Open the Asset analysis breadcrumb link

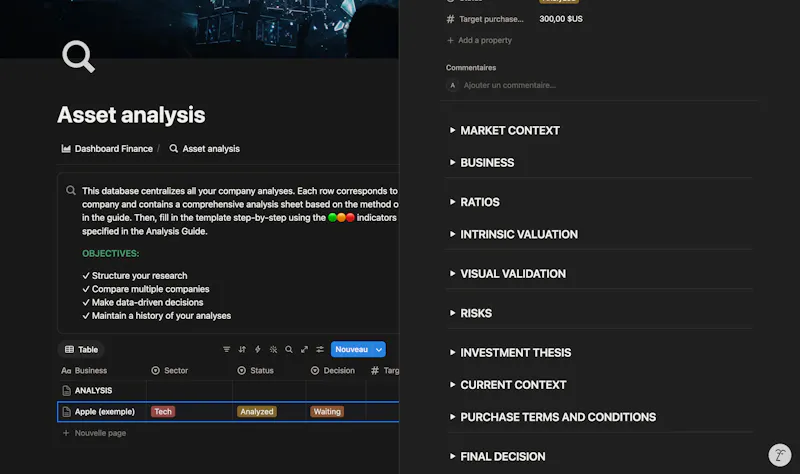tap(205, 148)
